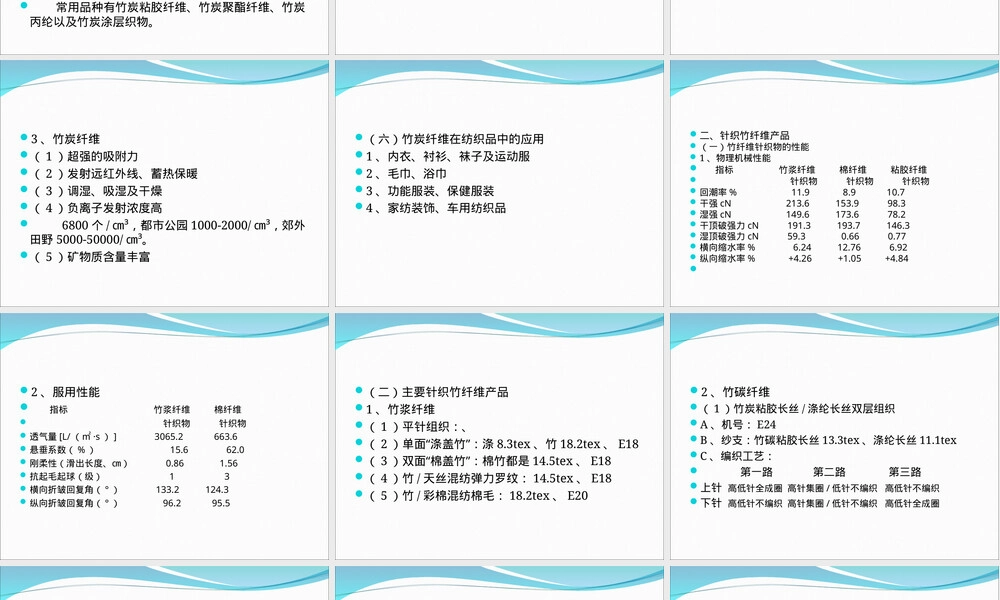Click the line 6800 个/cm³,都市公园
The image size is (1000, 600).
pos(168,232)
